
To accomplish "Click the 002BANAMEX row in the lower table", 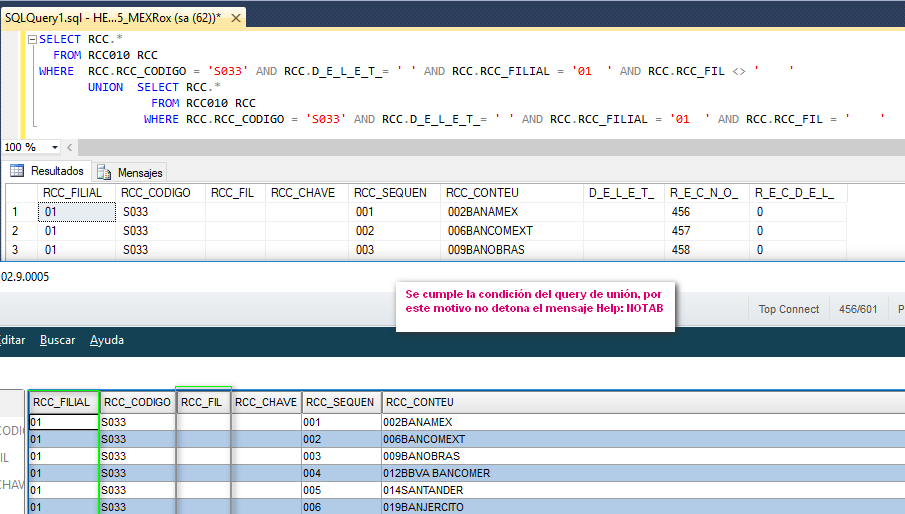I will click(466, 422).
